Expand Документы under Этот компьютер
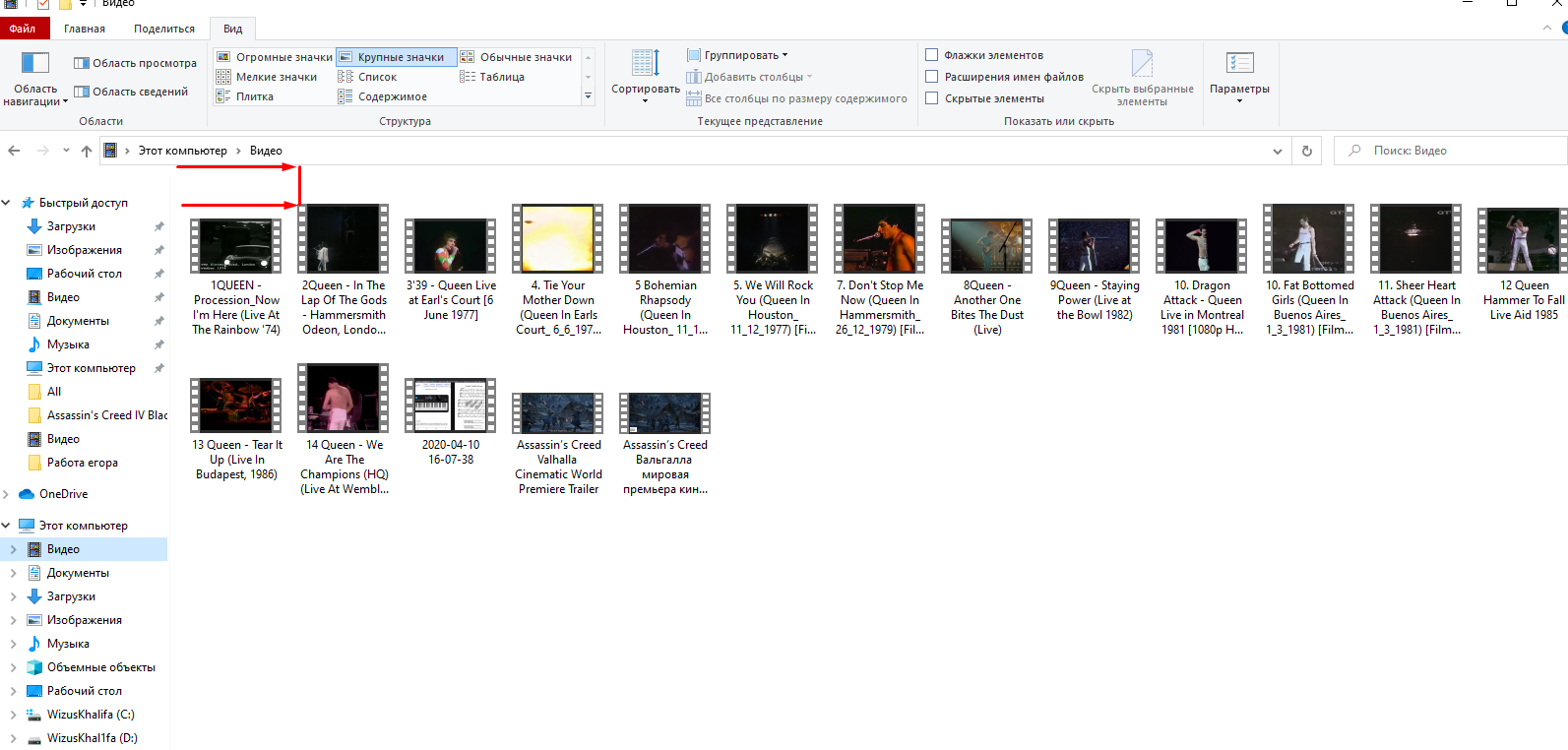 (13, 573)
